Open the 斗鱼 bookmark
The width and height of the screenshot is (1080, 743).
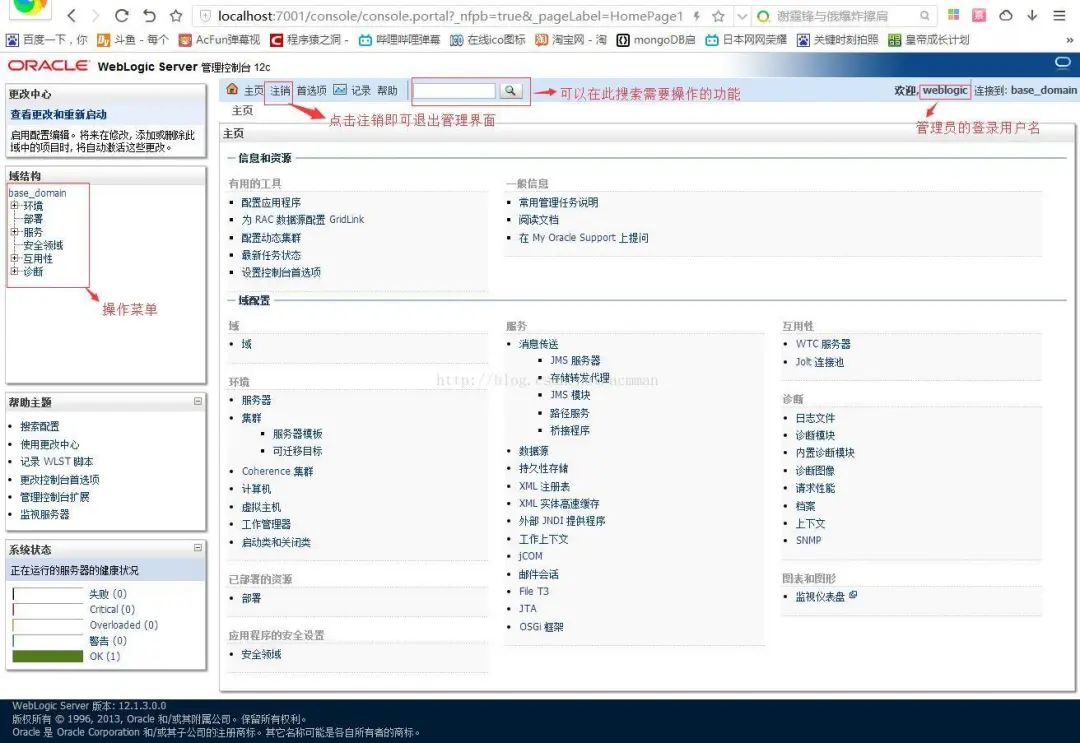(133, 40)
